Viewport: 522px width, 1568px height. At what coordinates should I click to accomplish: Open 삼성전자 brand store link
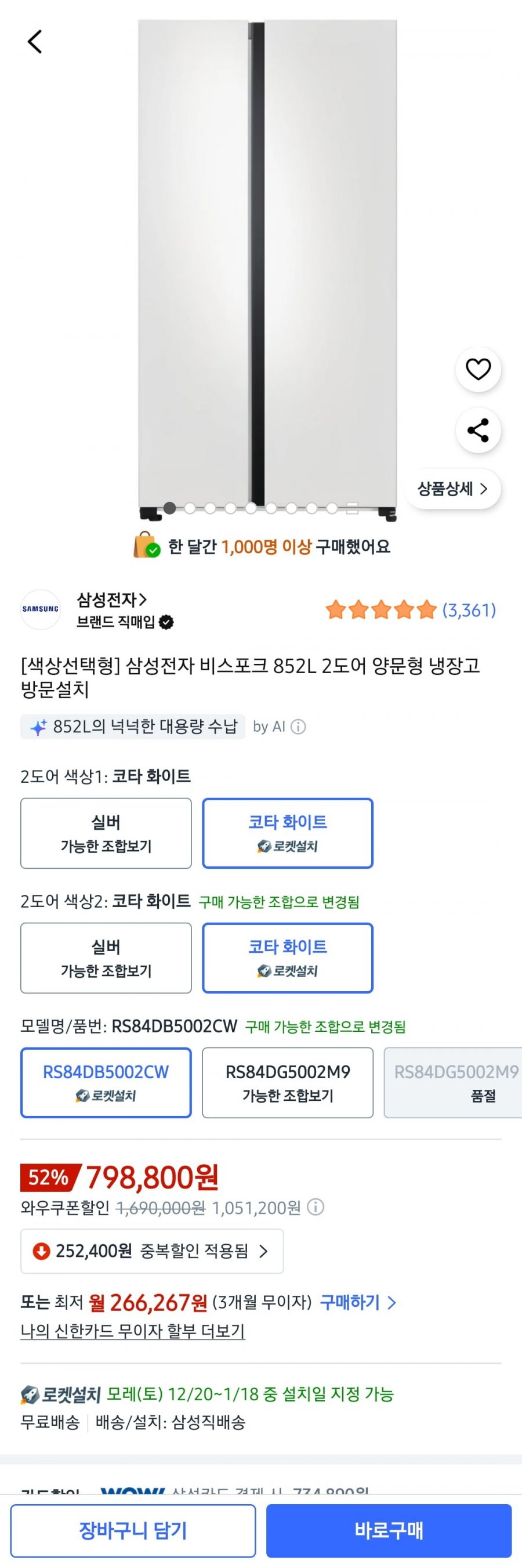[112, 600]
